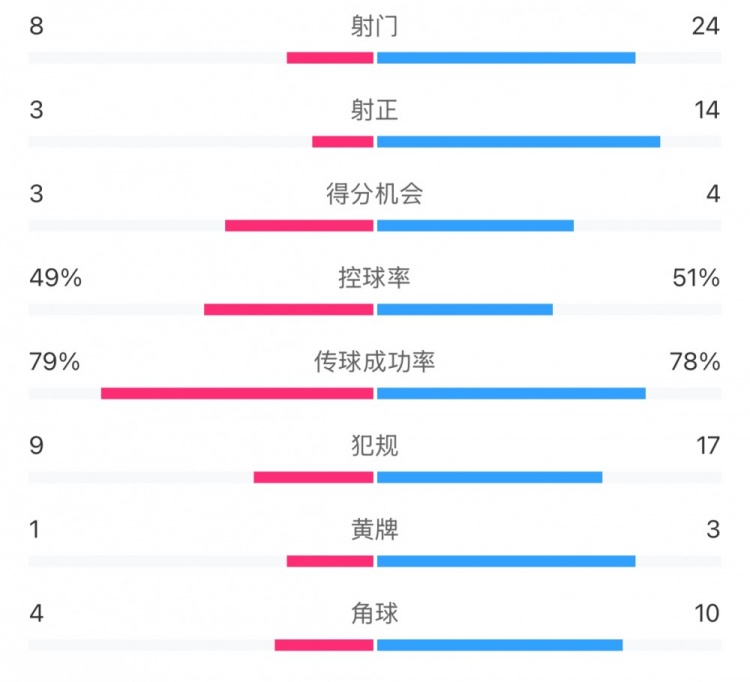Click the red bar under 传球成功率
This screenshot has width=750, height=682.
point(237,393)
